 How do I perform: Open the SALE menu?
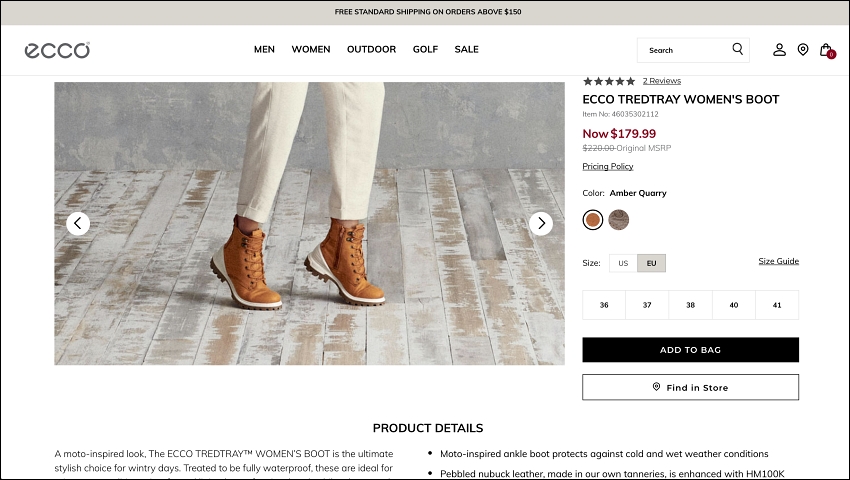[466, 49]
